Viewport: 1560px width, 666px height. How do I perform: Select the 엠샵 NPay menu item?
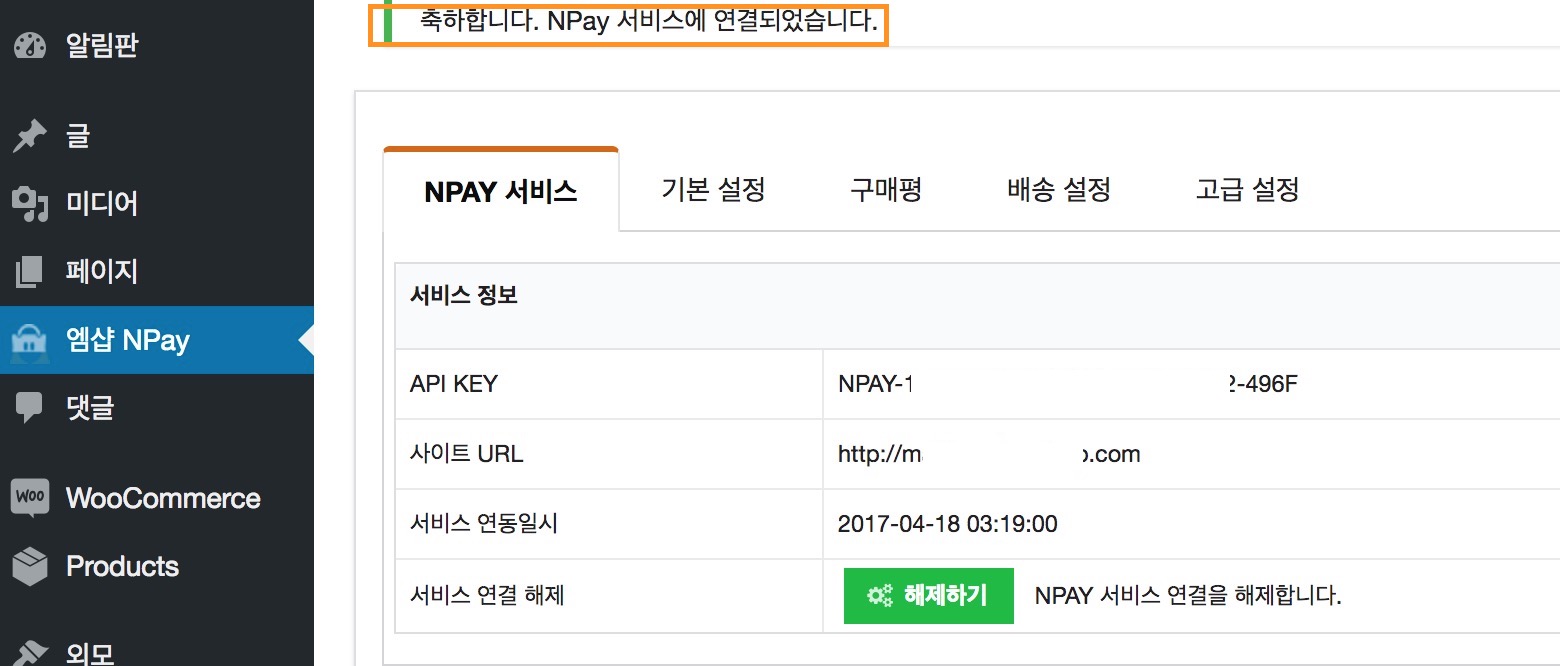[x=157, y=340]
